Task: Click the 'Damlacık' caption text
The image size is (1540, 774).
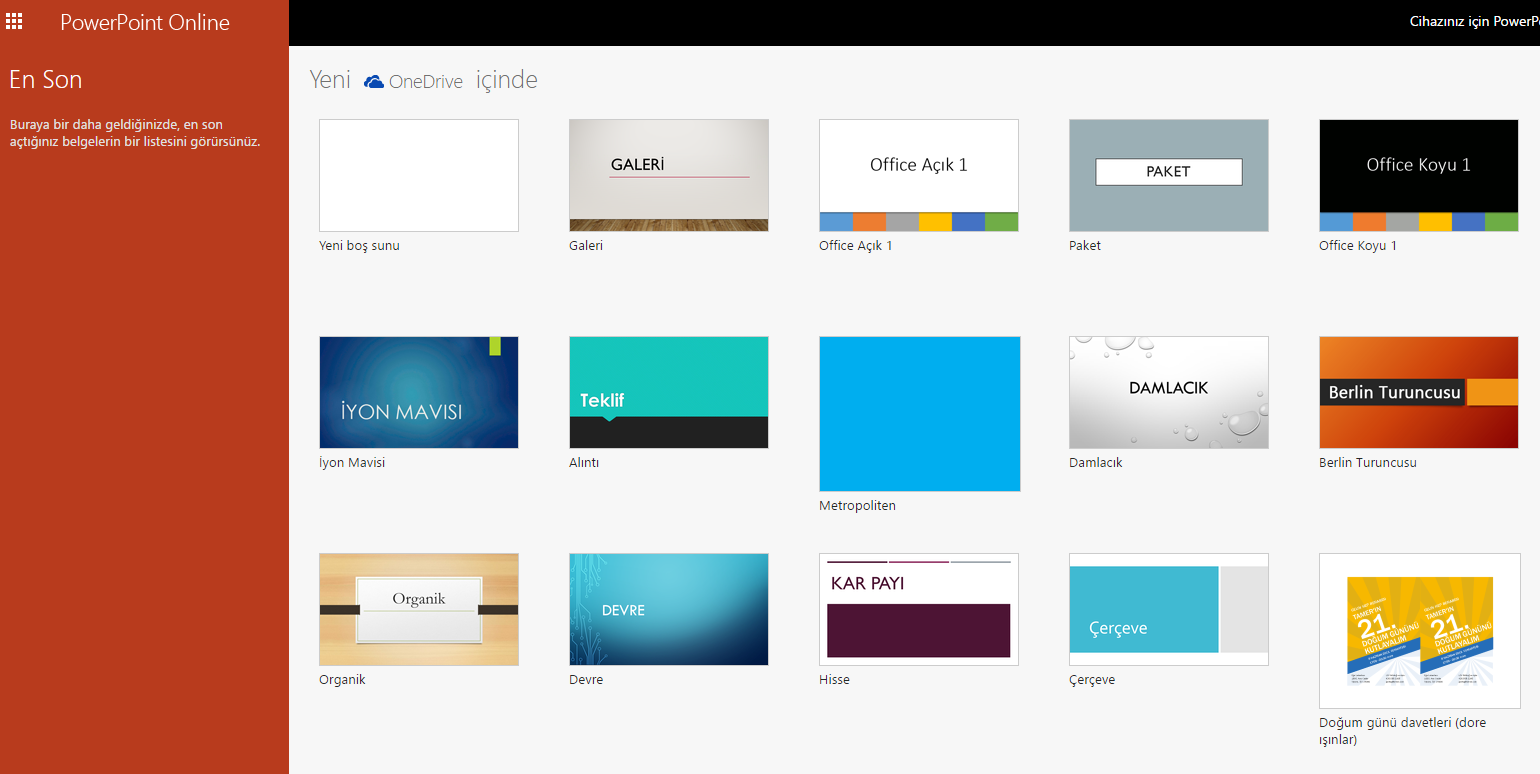Action: tap(1096, 462)
